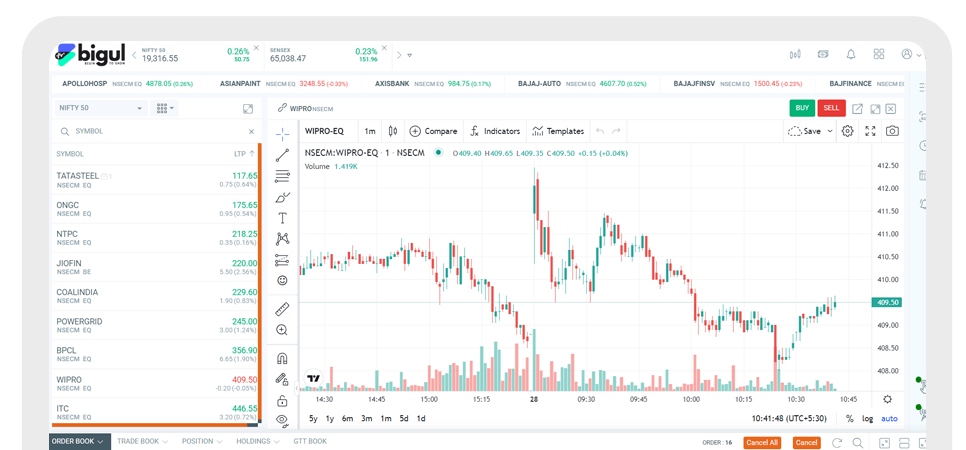The width and height of the screenshot is (966, 450).
Task: Toggle lock all drawing tools
Action: [282, 401]
